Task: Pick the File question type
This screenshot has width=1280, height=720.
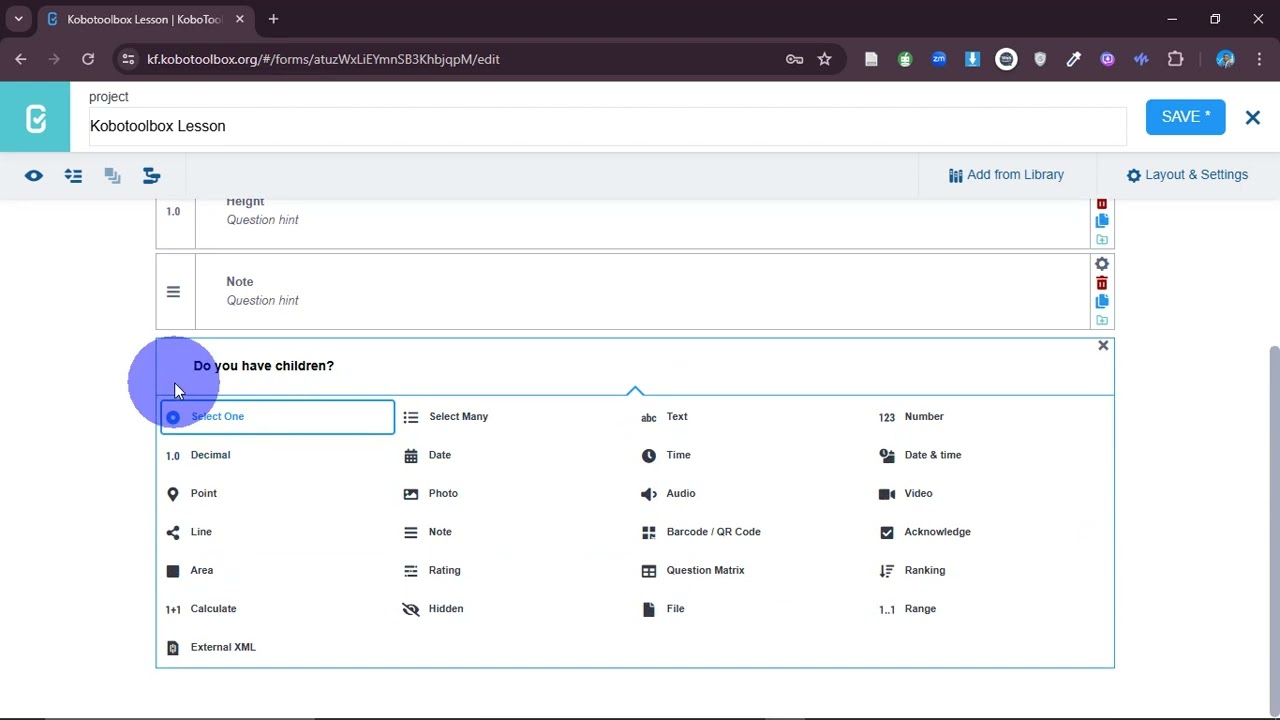Action: [x=664, y=609]
